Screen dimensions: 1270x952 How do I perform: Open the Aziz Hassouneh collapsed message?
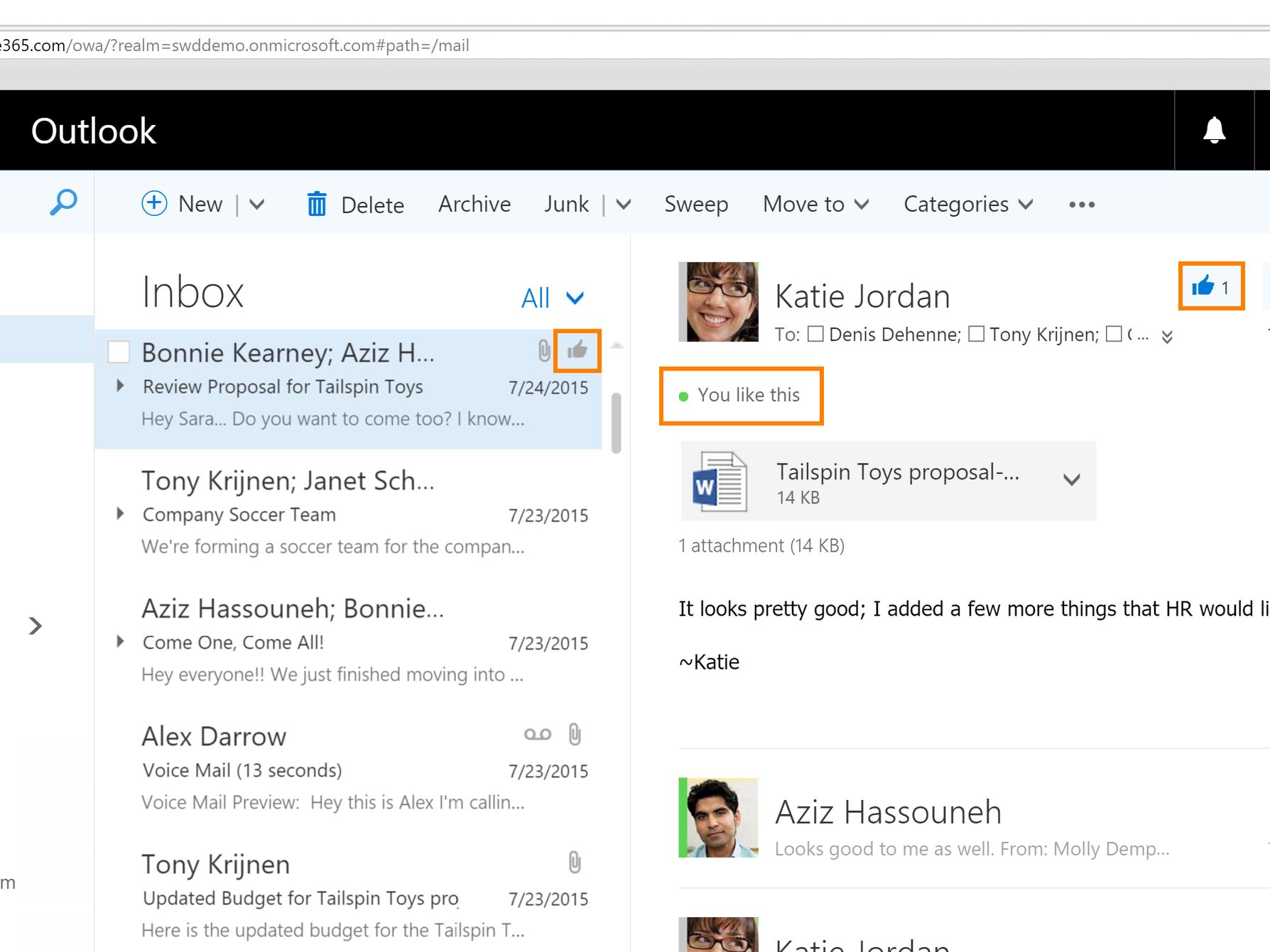click(973, 818)
